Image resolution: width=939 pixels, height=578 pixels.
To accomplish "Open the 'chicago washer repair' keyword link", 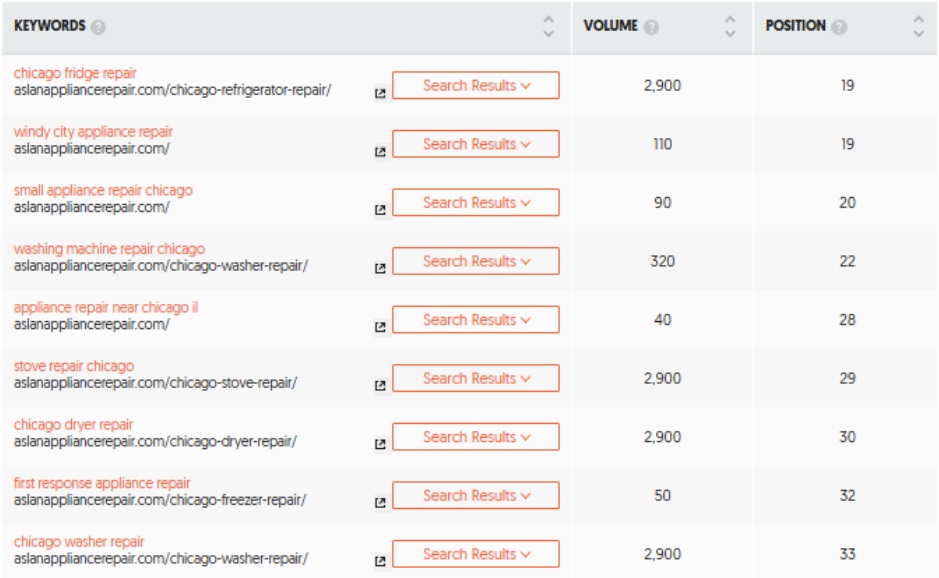I will pyautogui.click(x=79, y=542).
